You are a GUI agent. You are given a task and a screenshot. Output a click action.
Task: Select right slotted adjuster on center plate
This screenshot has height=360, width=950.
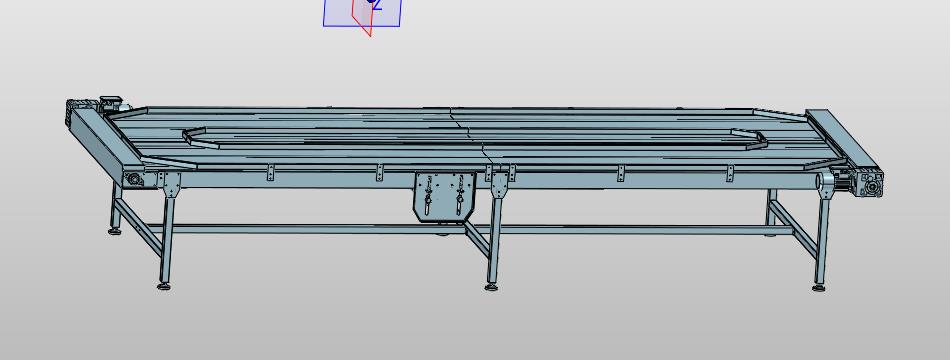coord(460,195)
